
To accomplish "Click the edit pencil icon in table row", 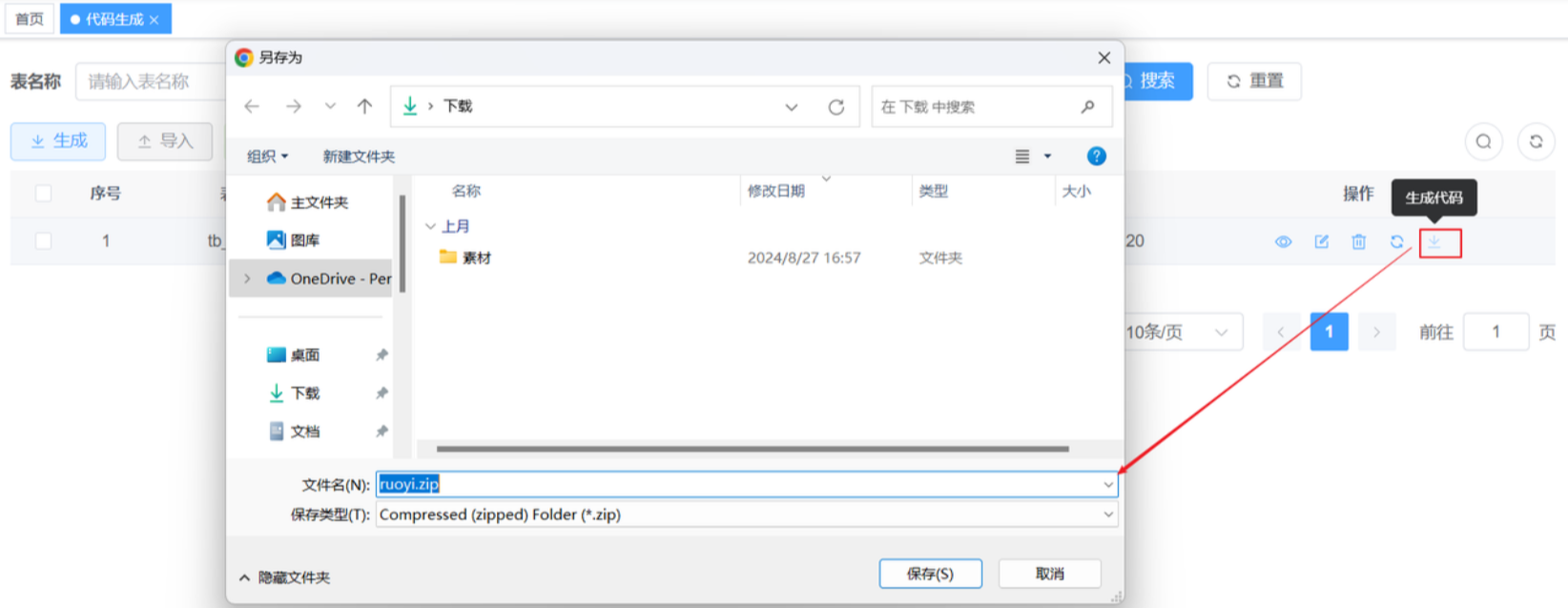I will click(1321, 242).
